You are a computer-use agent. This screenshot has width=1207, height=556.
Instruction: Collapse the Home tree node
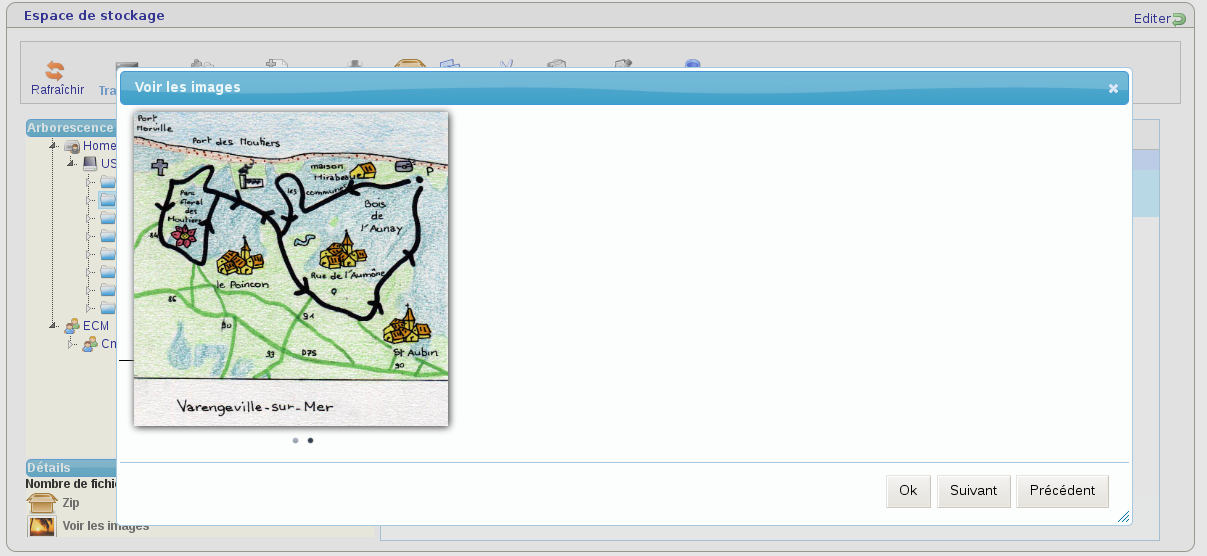[x=53, y=146]
